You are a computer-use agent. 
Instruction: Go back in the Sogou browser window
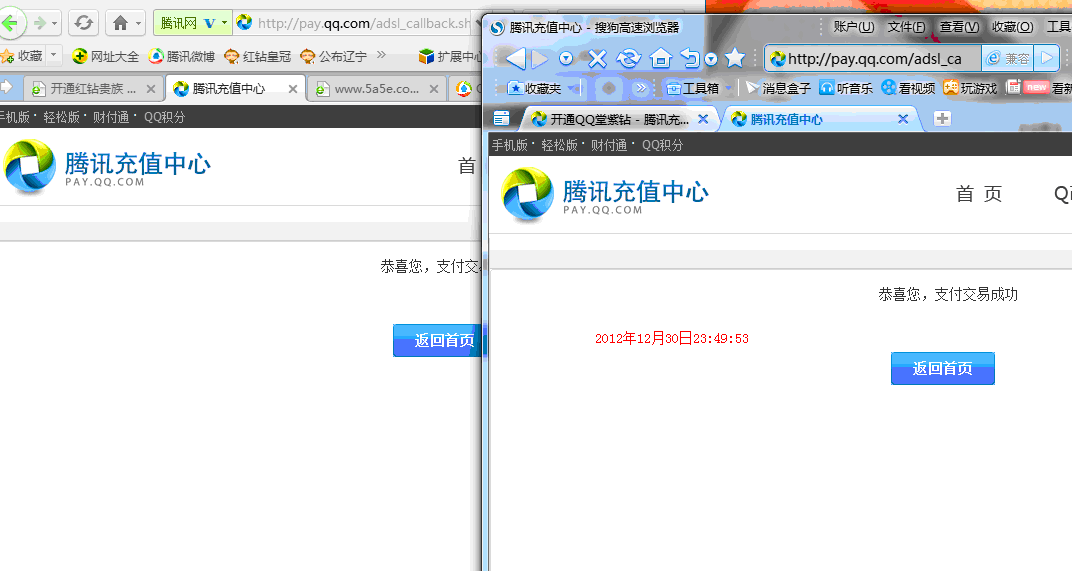click(x=515, y=59)
